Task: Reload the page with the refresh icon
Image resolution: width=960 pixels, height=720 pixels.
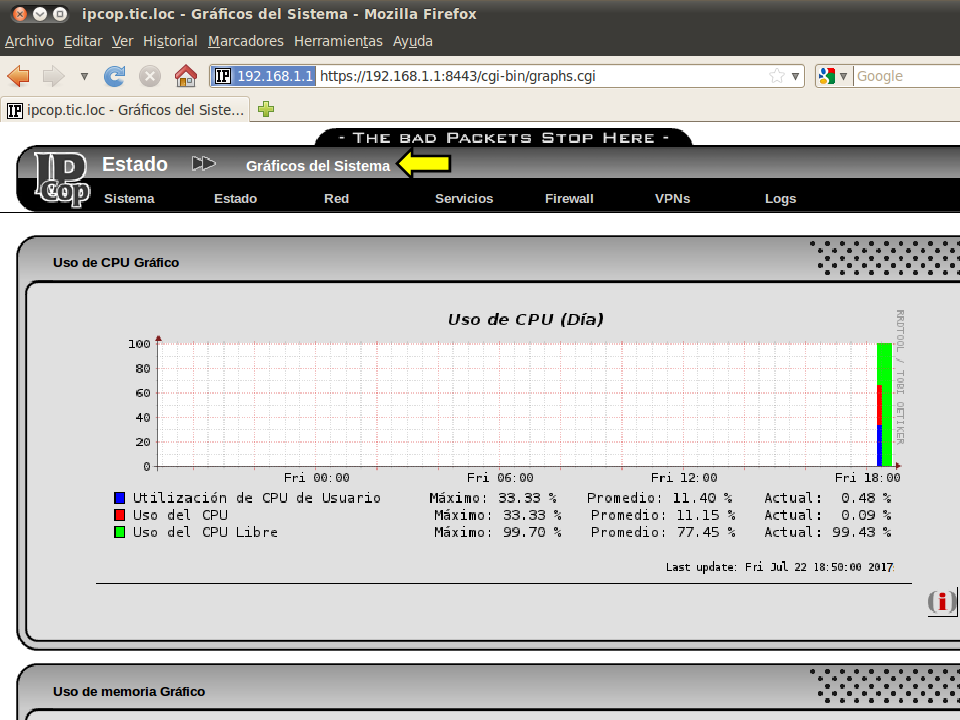Action: [115, 76]
